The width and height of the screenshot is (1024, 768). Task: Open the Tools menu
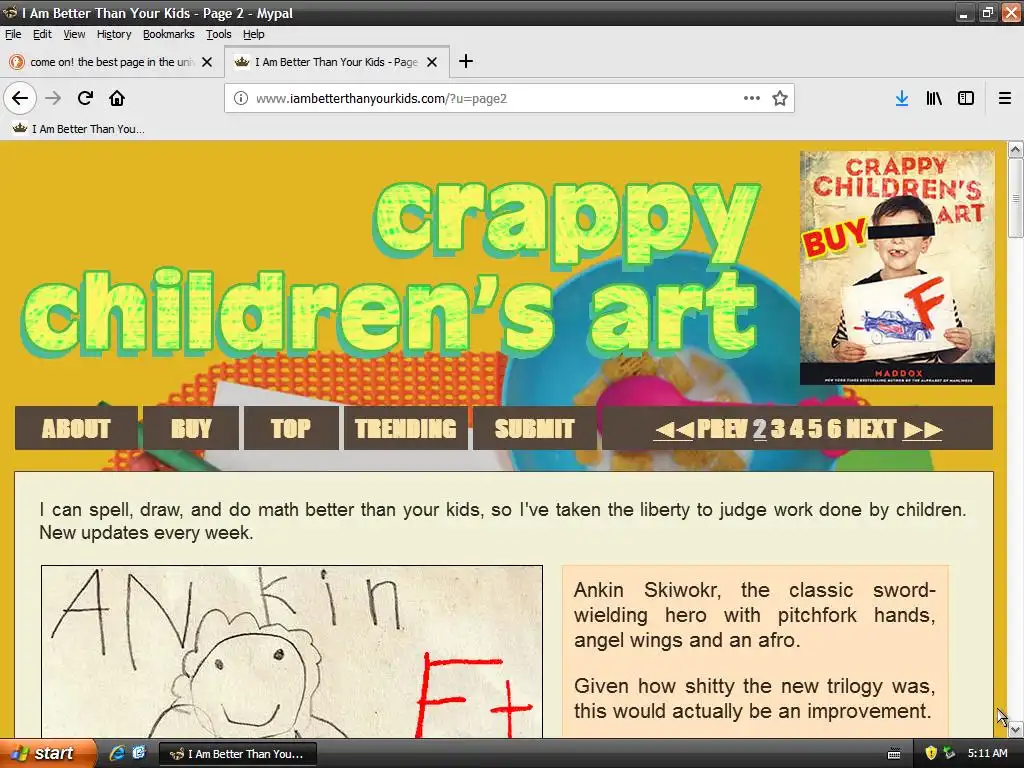click(x=219, y=34)
